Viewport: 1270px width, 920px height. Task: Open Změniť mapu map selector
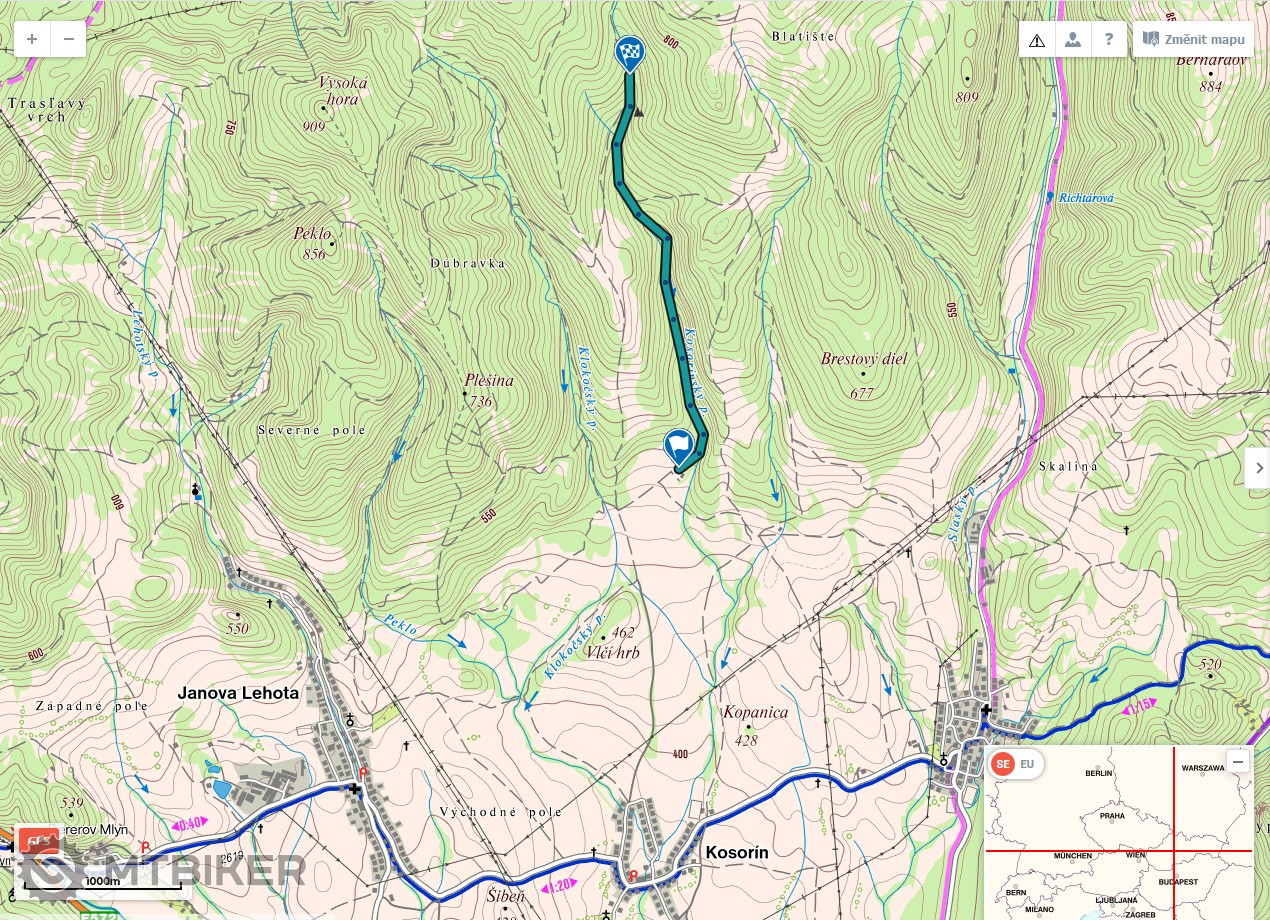[1193, 40]
